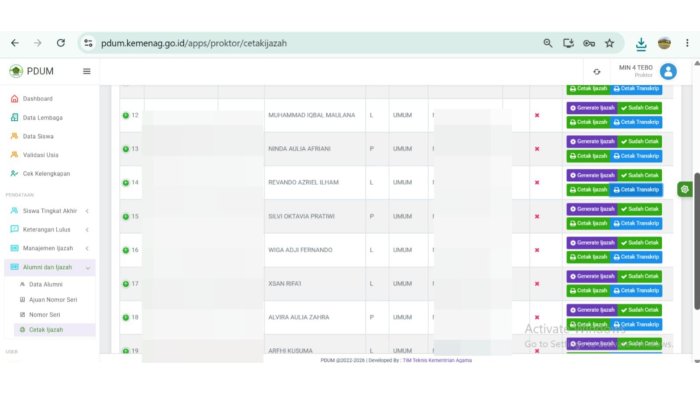Click the green settings gear on right edge
The image size is (700, 394).
[x=684, y=189]
